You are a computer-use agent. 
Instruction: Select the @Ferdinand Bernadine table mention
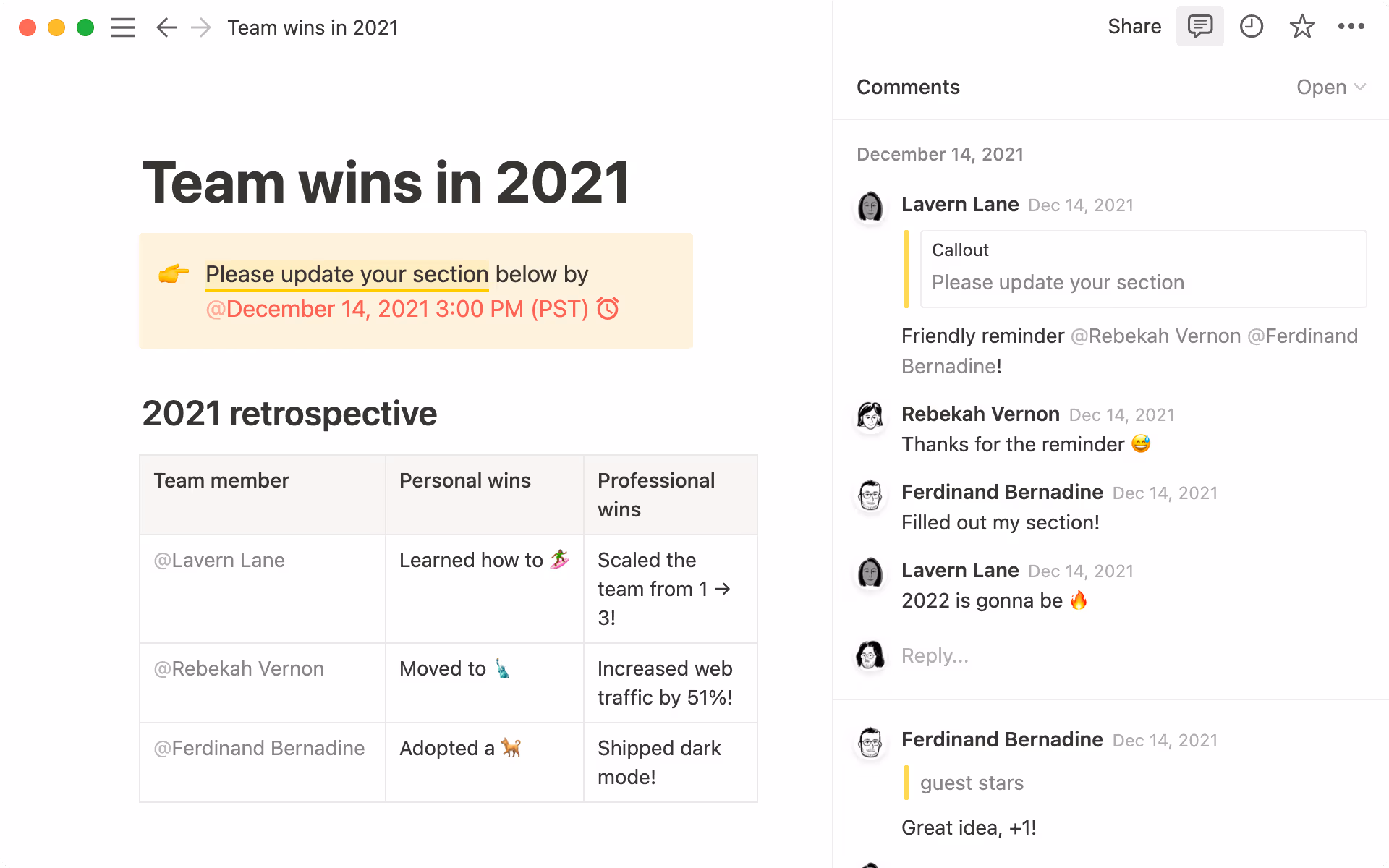coord(259,749)
